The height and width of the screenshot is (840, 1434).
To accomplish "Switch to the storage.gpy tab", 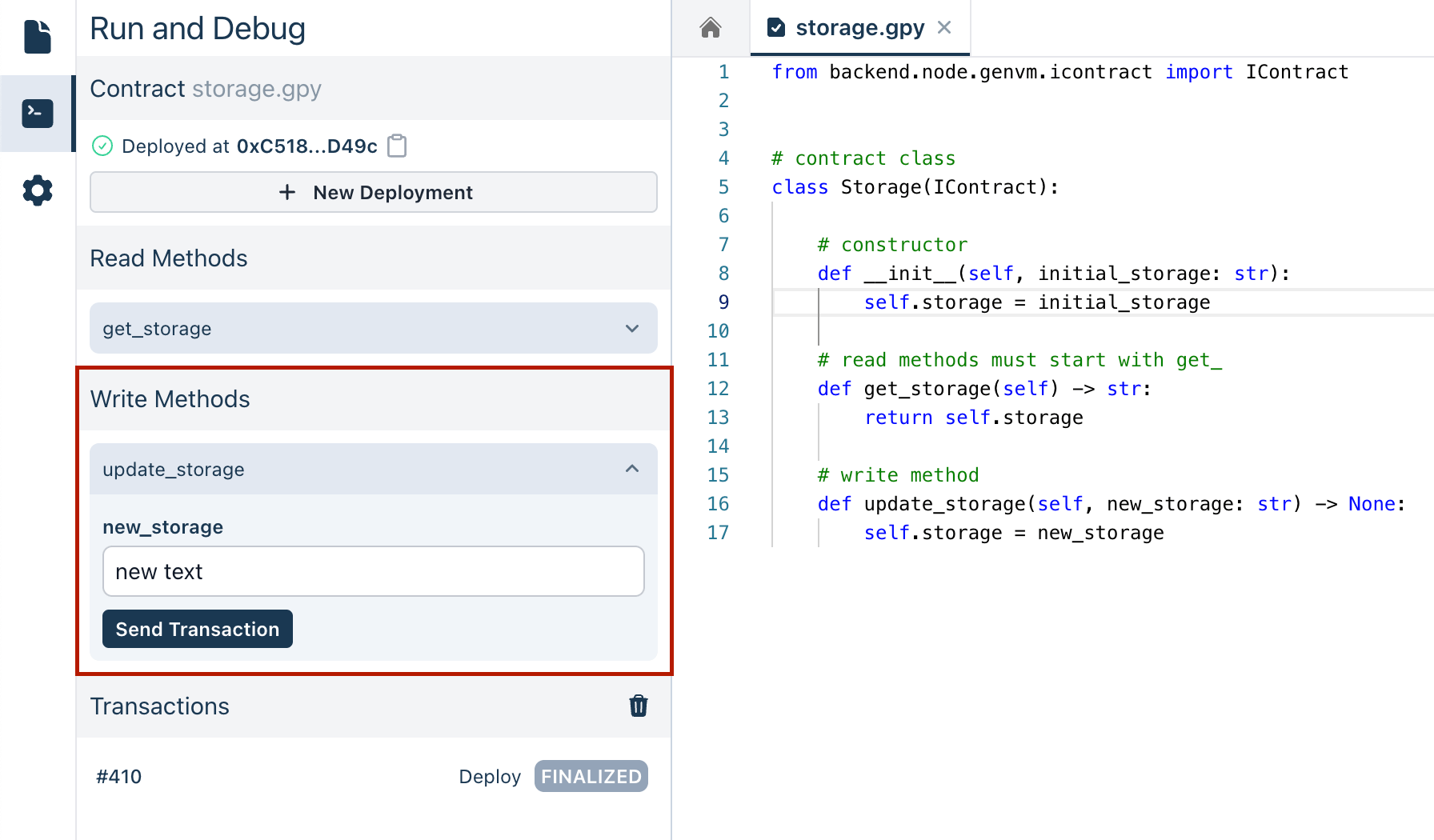I will [x=859, y=28].
